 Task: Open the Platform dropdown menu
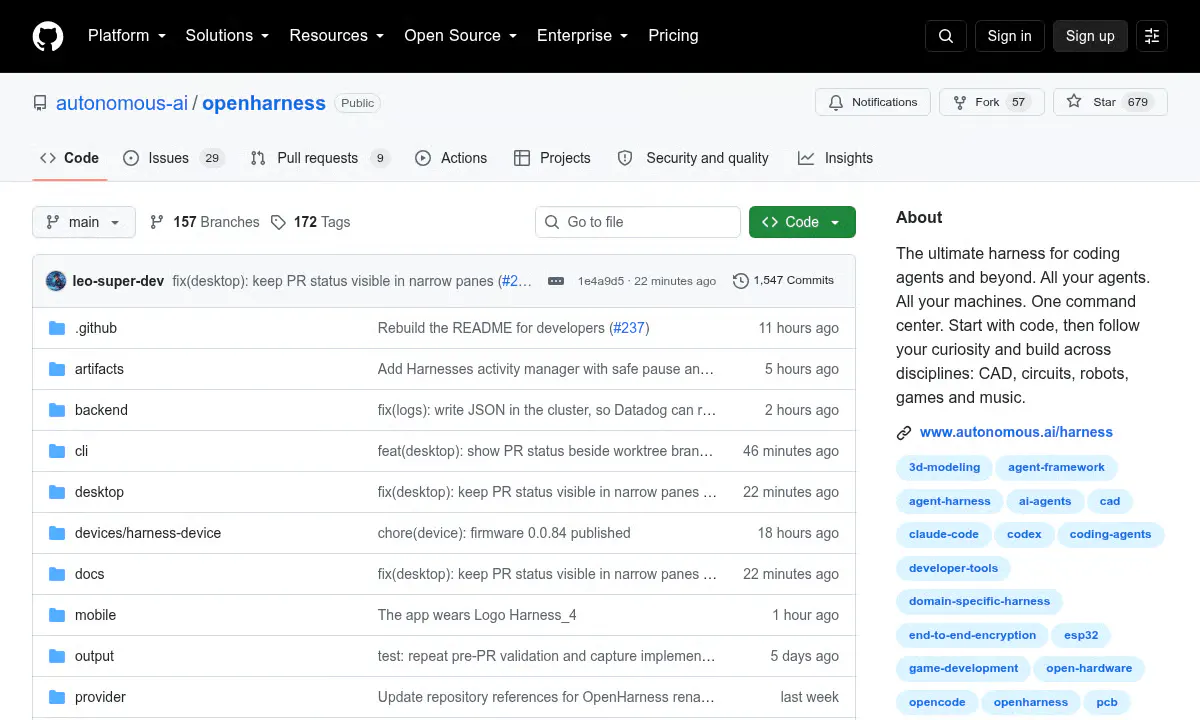click(x=129, y=36)
